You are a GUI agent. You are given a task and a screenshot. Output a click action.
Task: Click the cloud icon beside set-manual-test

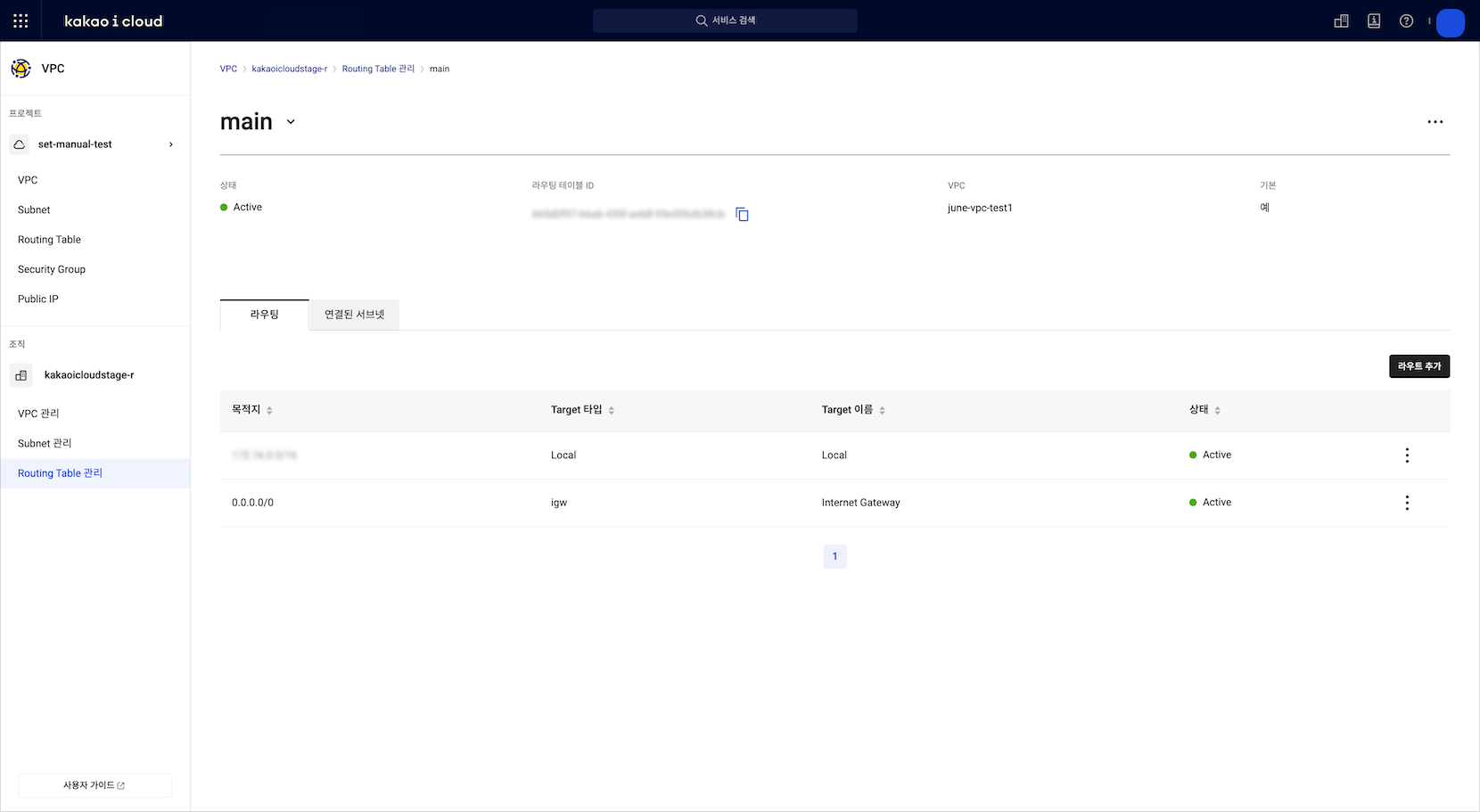click(x=20, y=144)
